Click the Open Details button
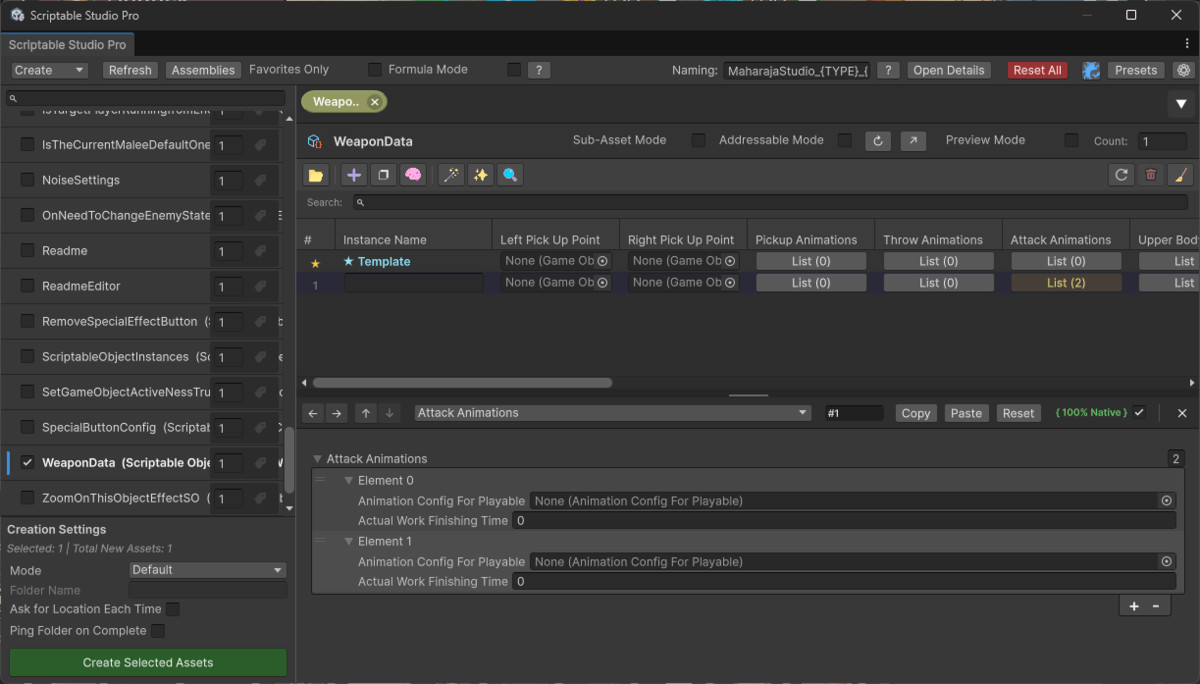 point(949,70)
